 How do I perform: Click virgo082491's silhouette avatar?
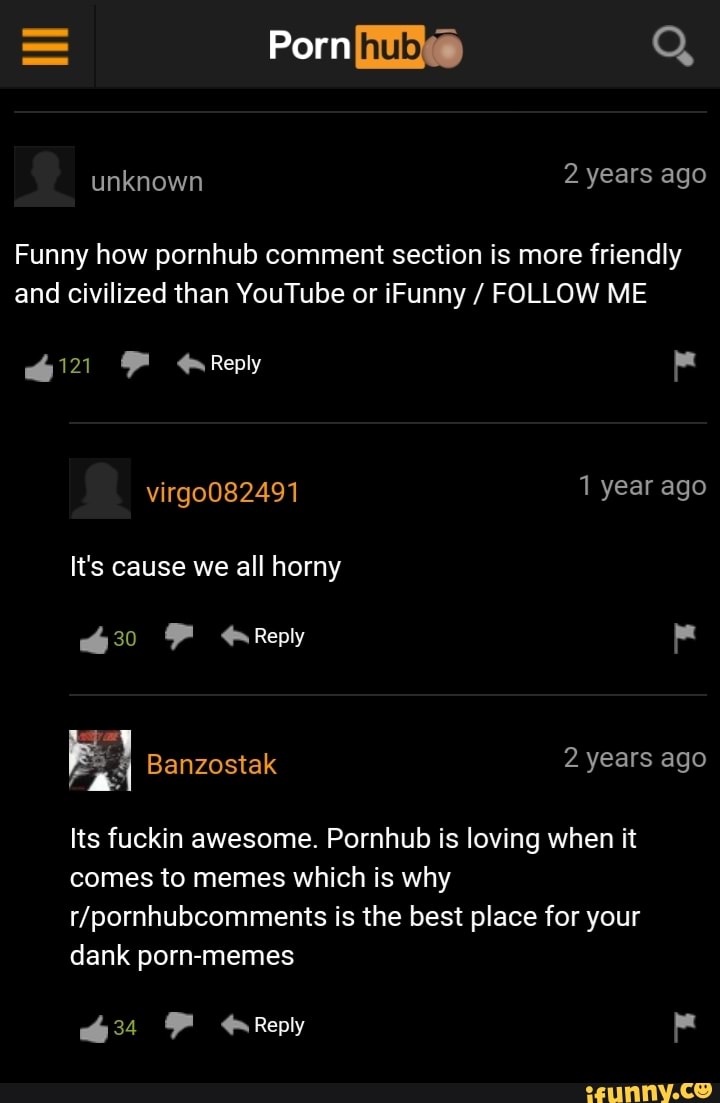[x=100, y=488]
